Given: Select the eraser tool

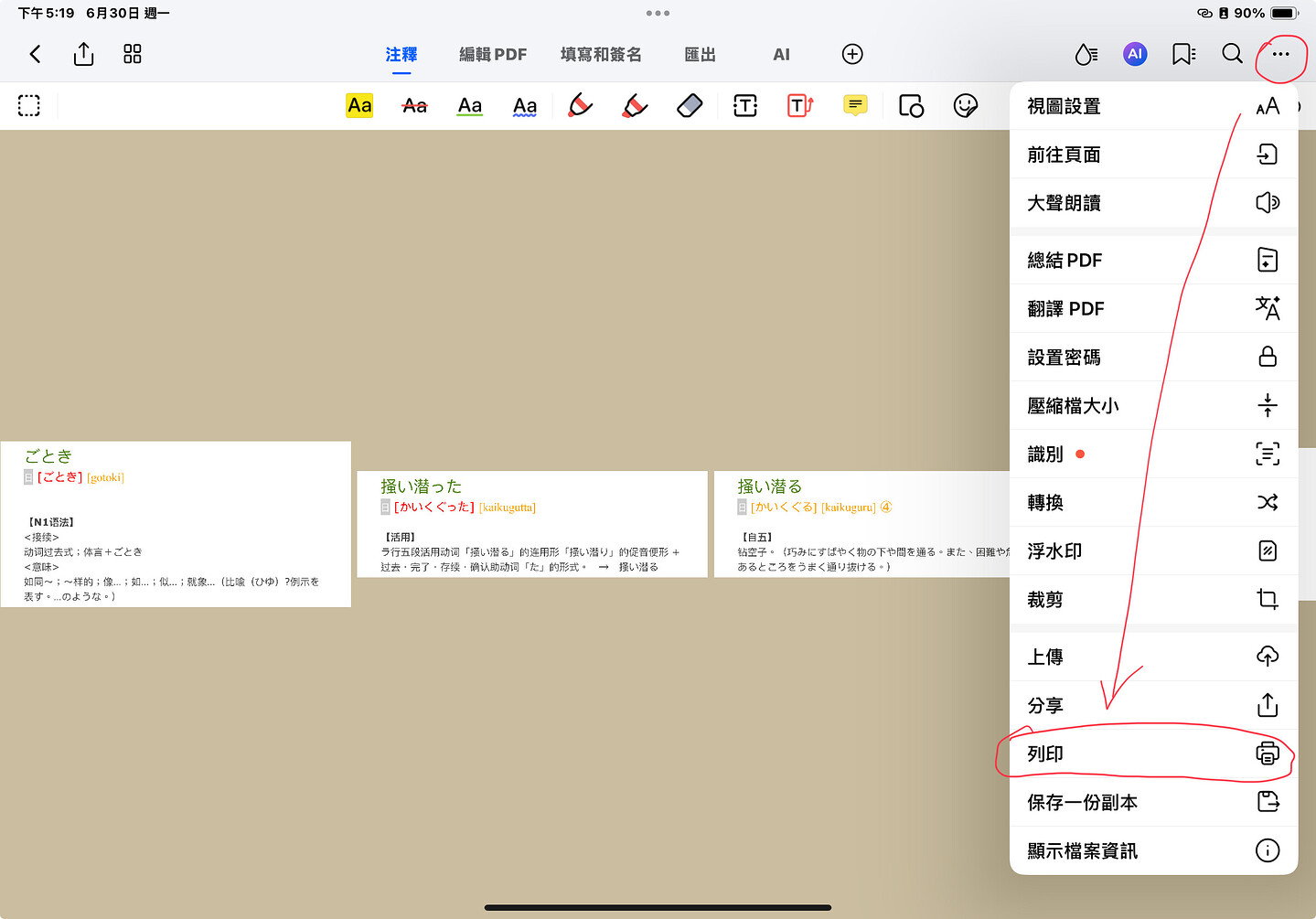Looking at the screenshot, I should coord(690,106).
